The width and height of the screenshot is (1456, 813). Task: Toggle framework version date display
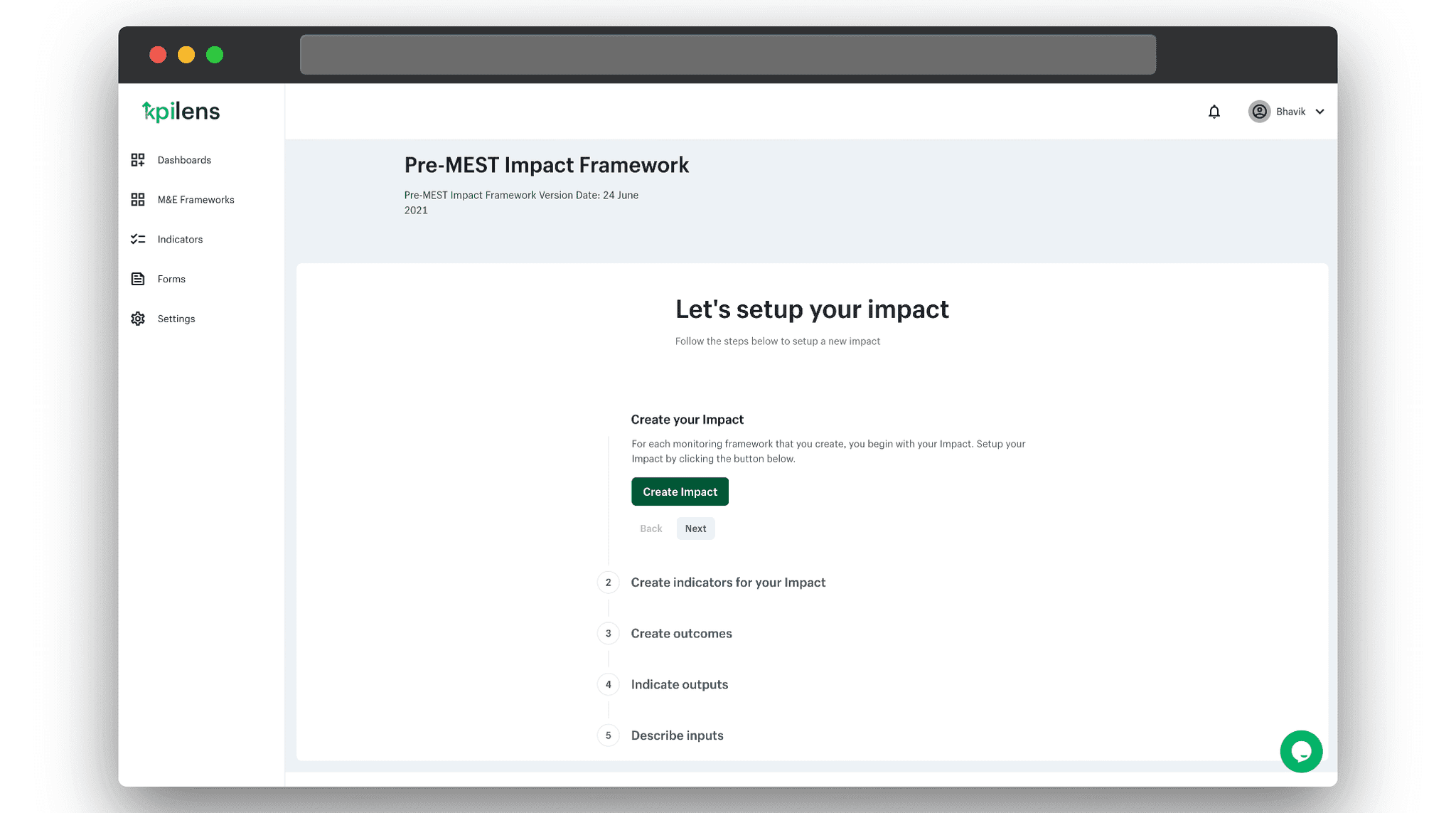tap(521, 202)
